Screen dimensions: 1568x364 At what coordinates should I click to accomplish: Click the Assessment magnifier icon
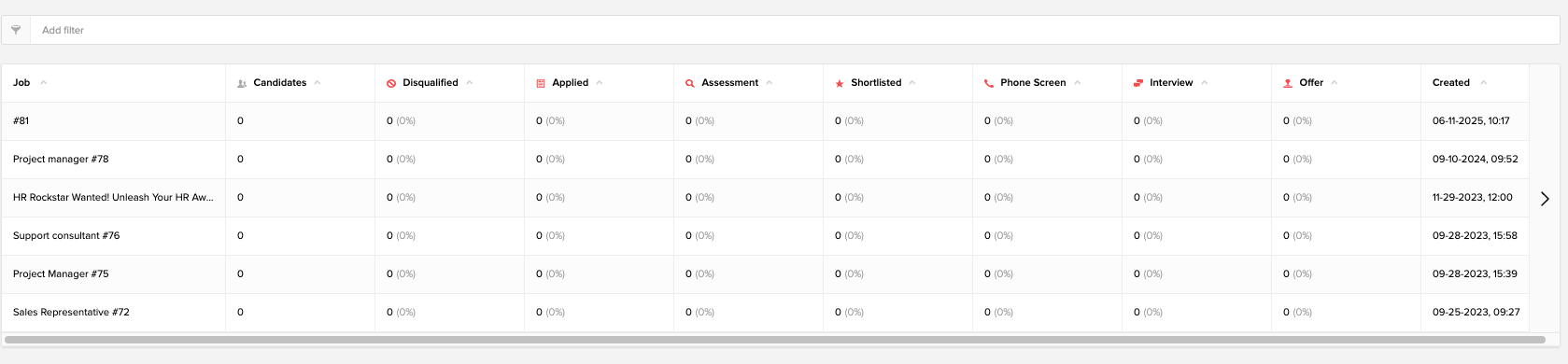coord(690,83)
